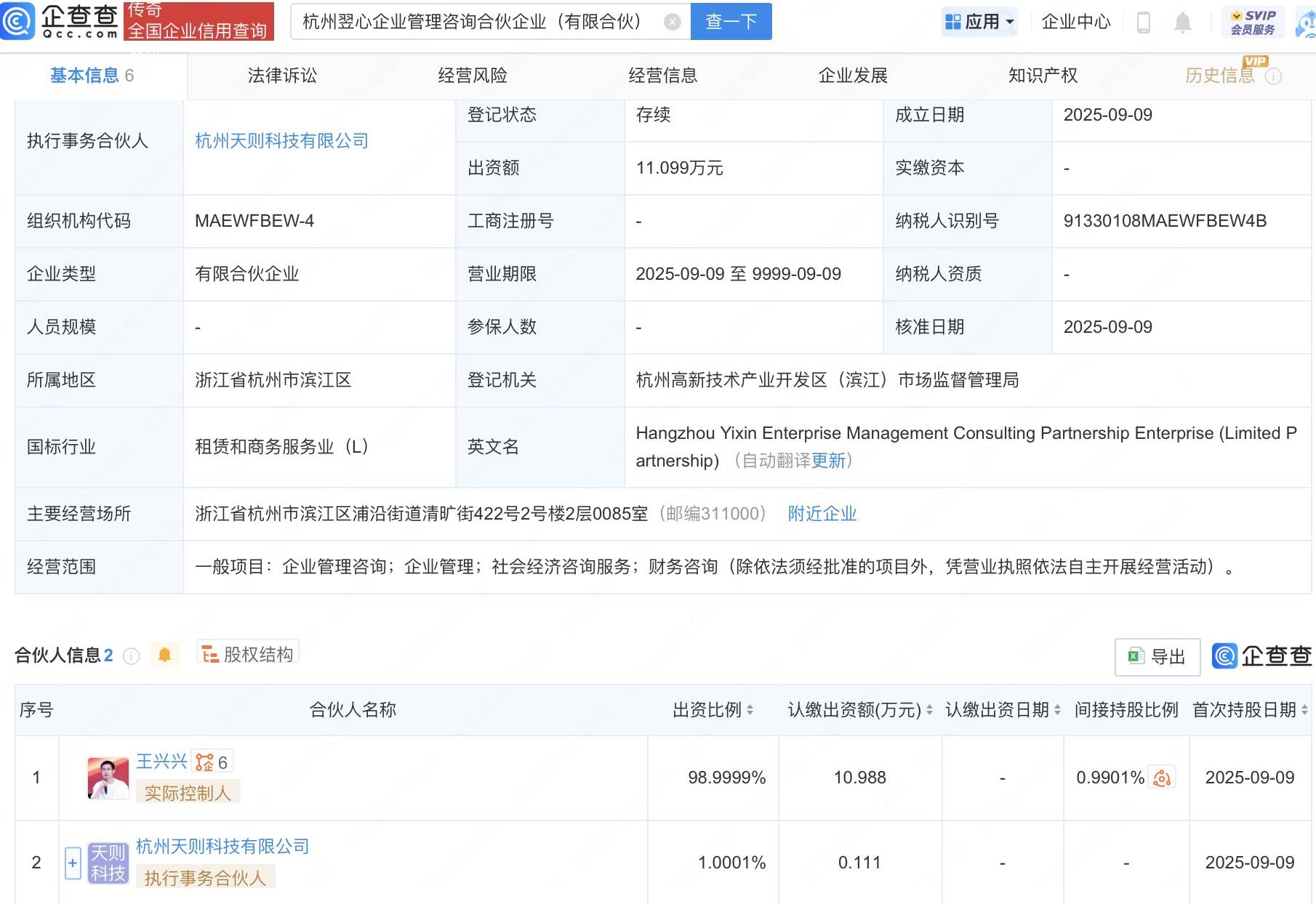Screen dimensions: 1316x904
Task: Sort by 出资比例 column
Action: pyautogui.click(x=750, y=710)
